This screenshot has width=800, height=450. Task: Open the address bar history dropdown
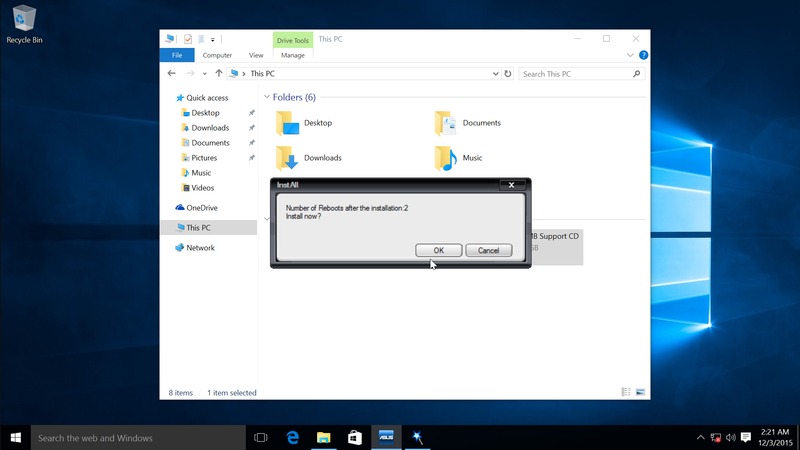click(495, 73)
